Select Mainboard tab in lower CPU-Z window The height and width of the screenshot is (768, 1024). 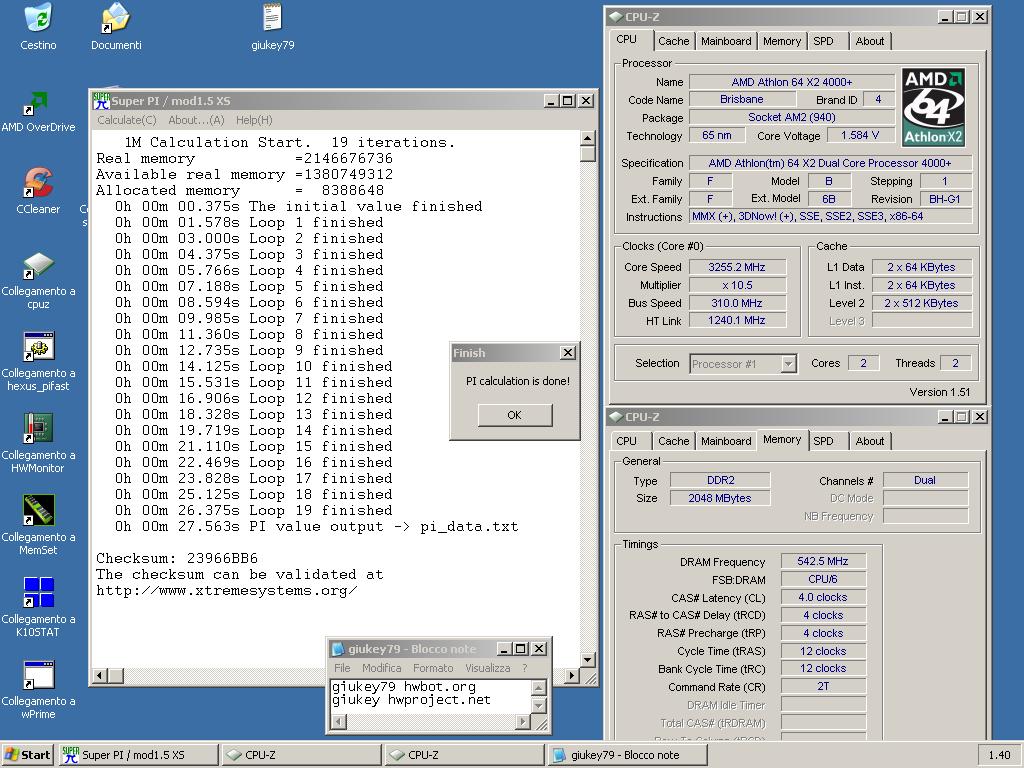click(x=726, y=441)
